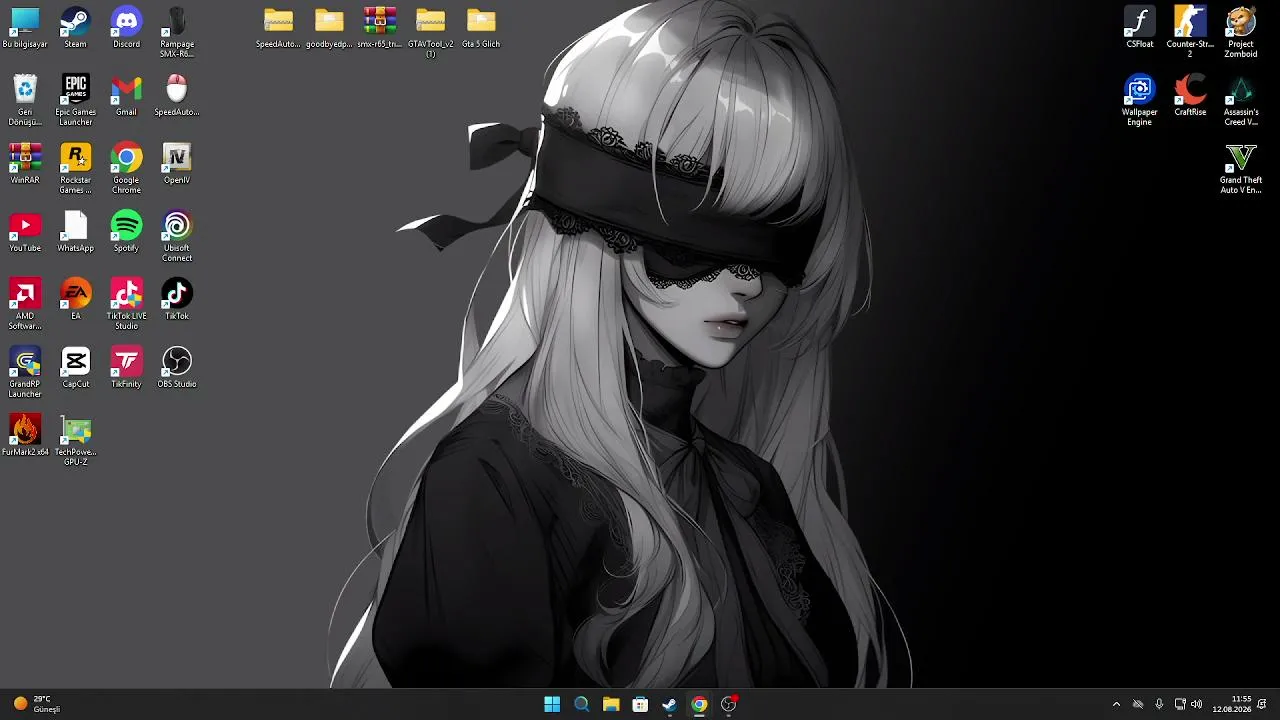Click the TikTok desktop shortcut

(x=177, y=300)
